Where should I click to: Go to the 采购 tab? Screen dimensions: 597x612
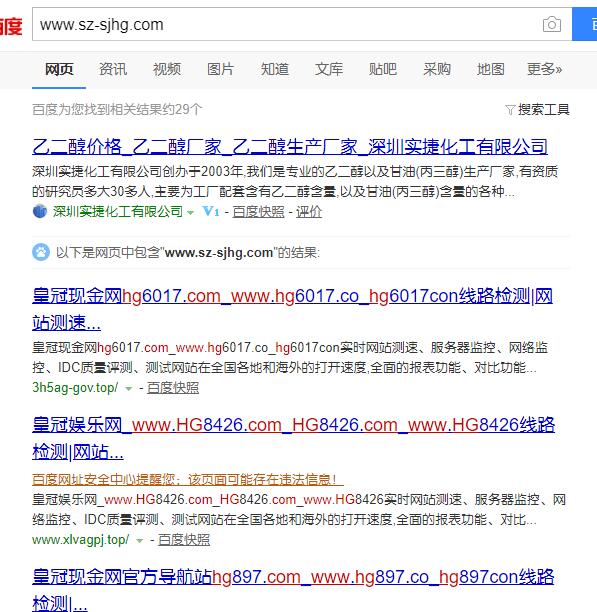pos(437,69)
